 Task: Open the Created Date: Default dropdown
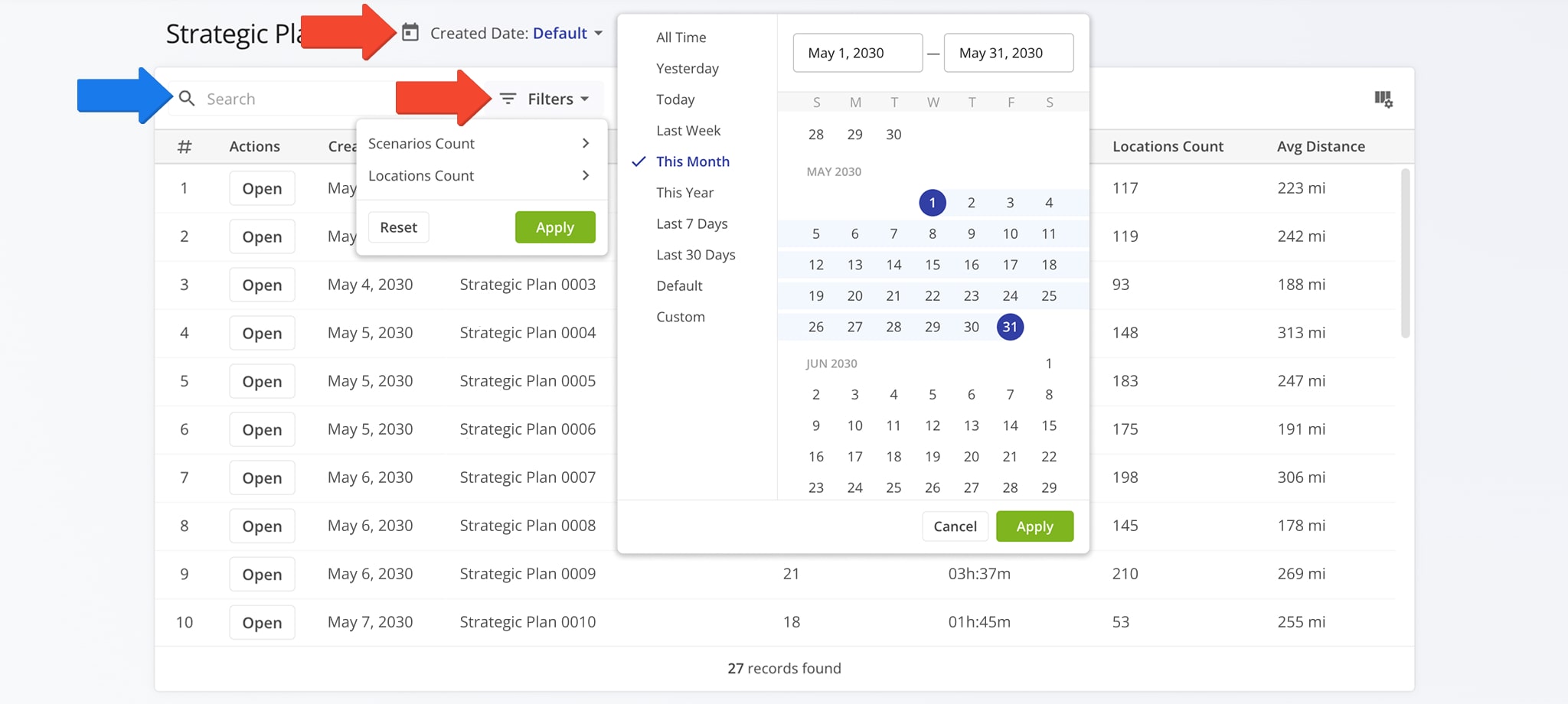pos(517,33)
